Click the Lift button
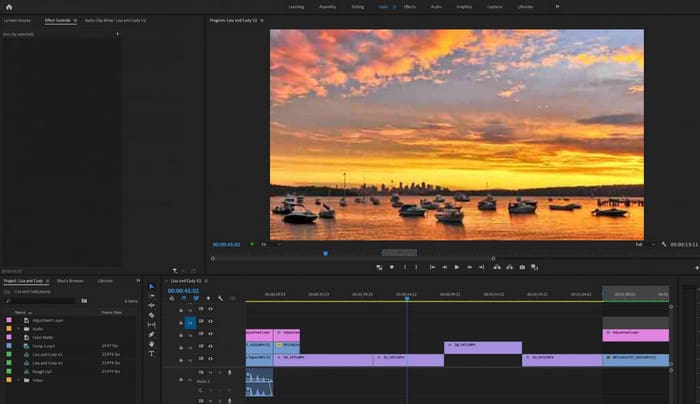Screen dimensions: 700x404 pos(497,267)
